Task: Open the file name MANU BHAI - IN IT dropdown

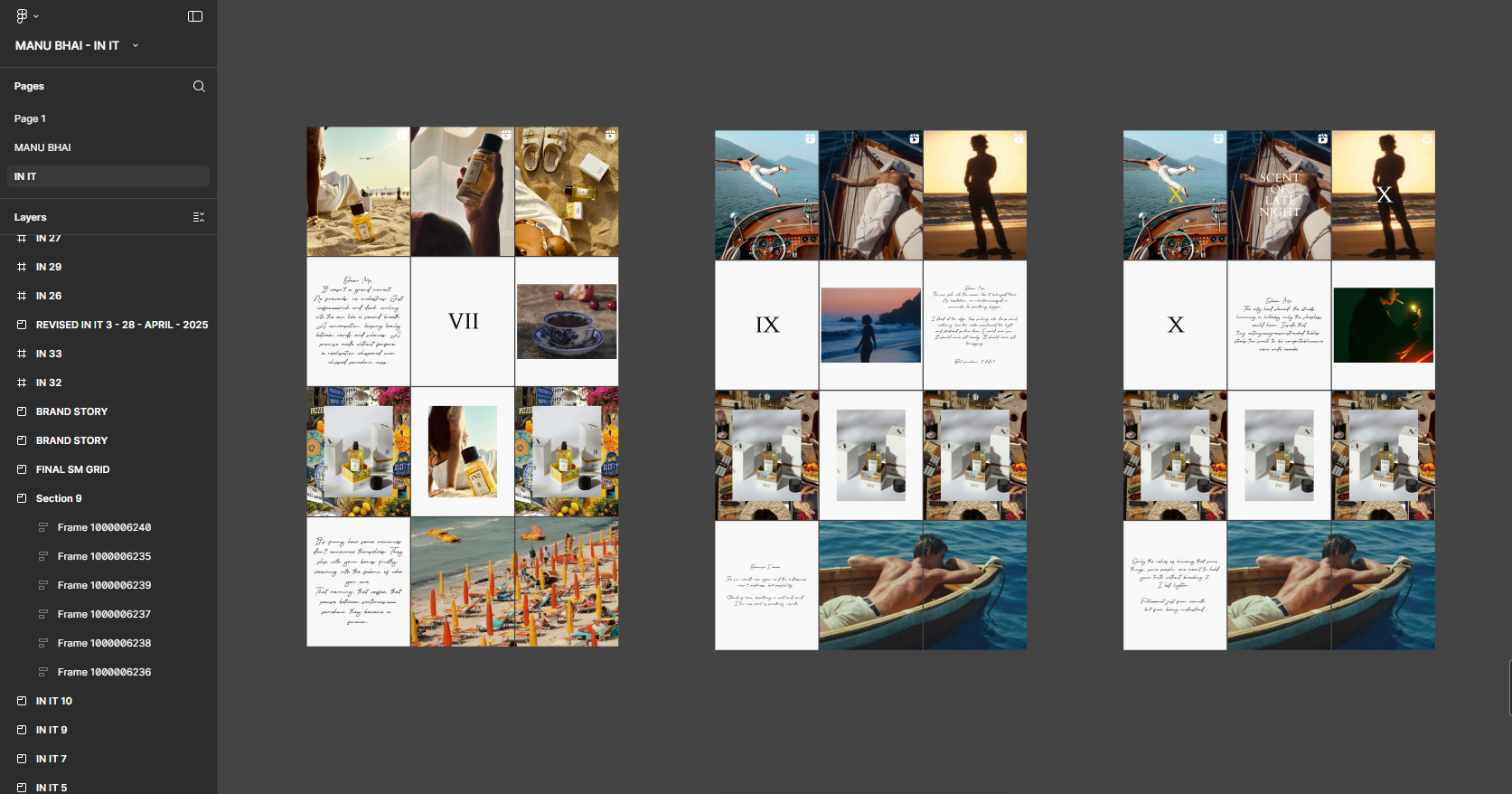Action: click(136, 45)
